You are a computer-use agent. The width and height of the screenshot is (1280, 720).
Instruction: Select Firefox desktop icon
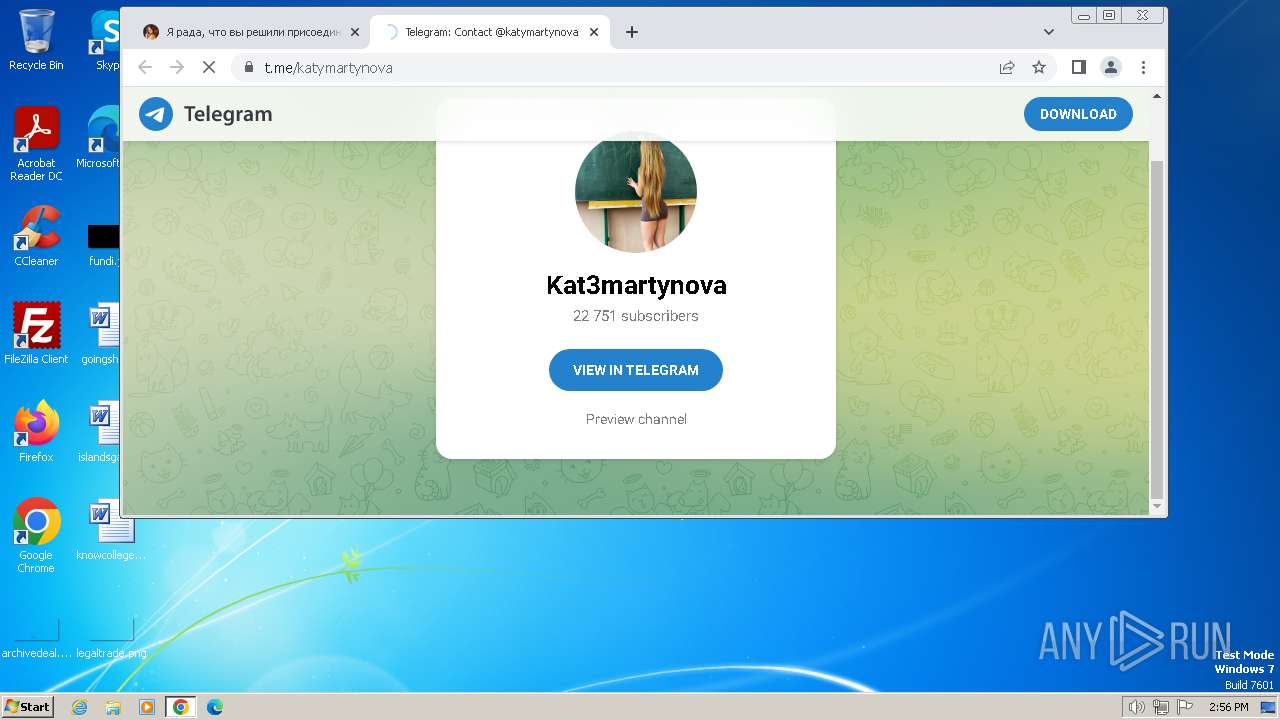36,432
